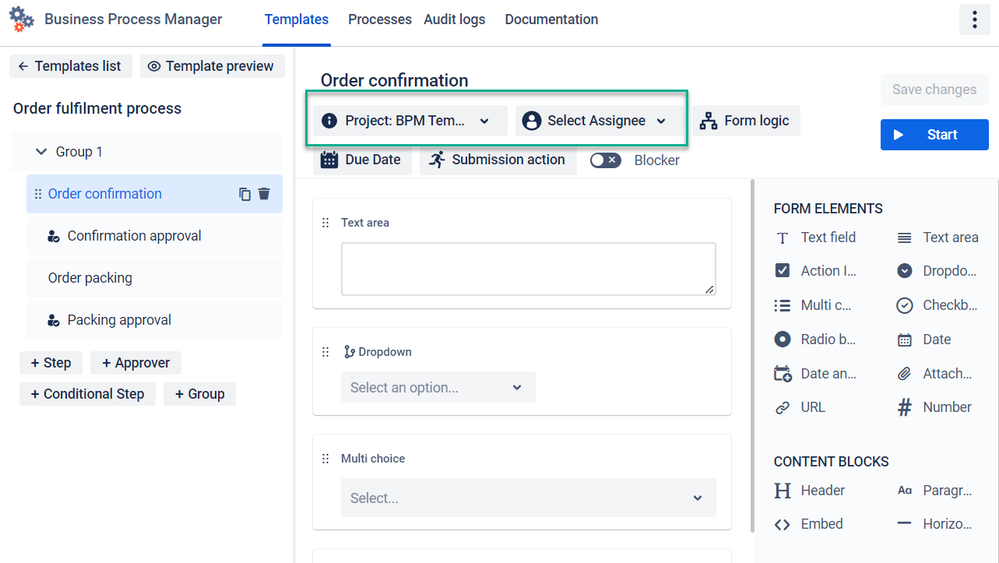This screenshot has width=999, height=563.
Task: Click the approver icon next to Confirmation approval
Action: (x=54, y=236)
